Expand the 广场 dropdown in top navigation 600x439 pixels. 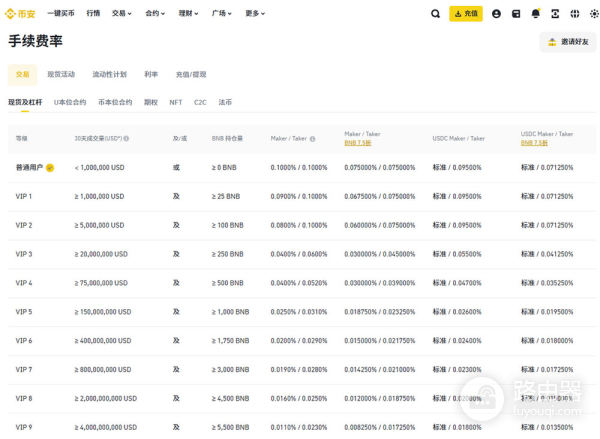(222, 13)
